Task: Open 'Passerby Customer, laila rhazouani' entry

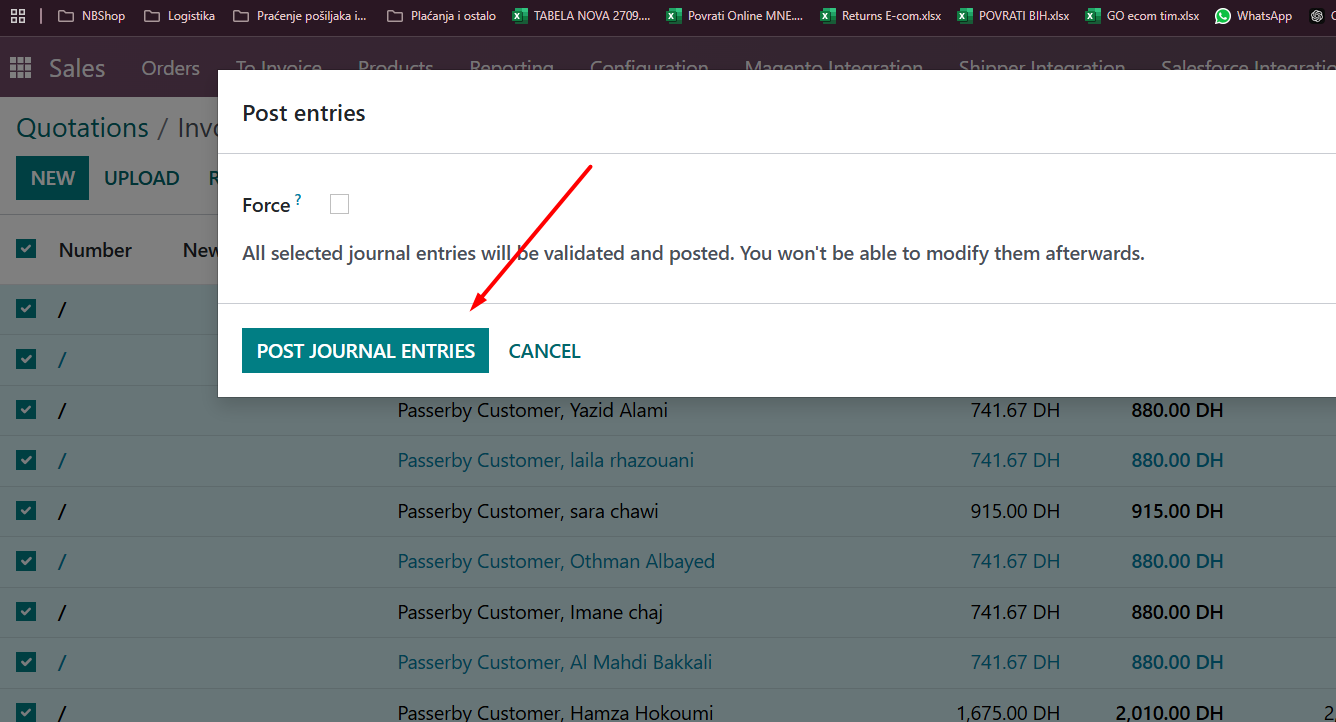Action: (546, 460)
